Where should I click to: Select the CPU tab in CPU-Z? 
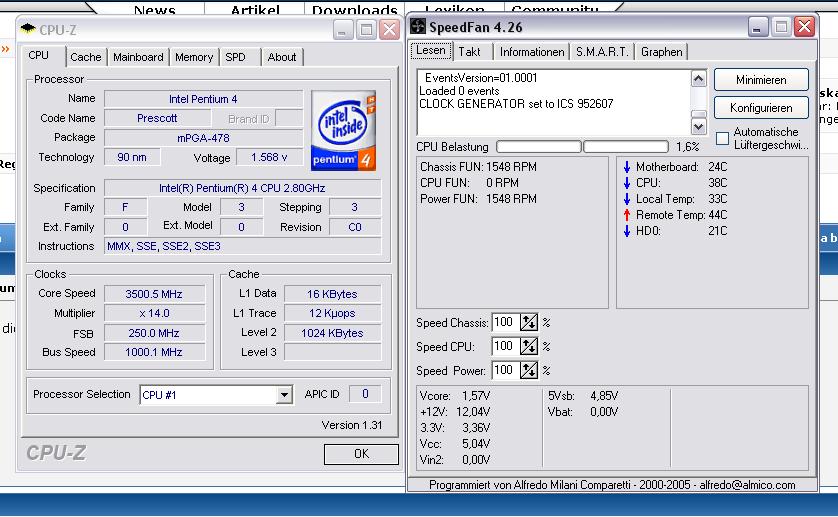click(x=38, y=56)
